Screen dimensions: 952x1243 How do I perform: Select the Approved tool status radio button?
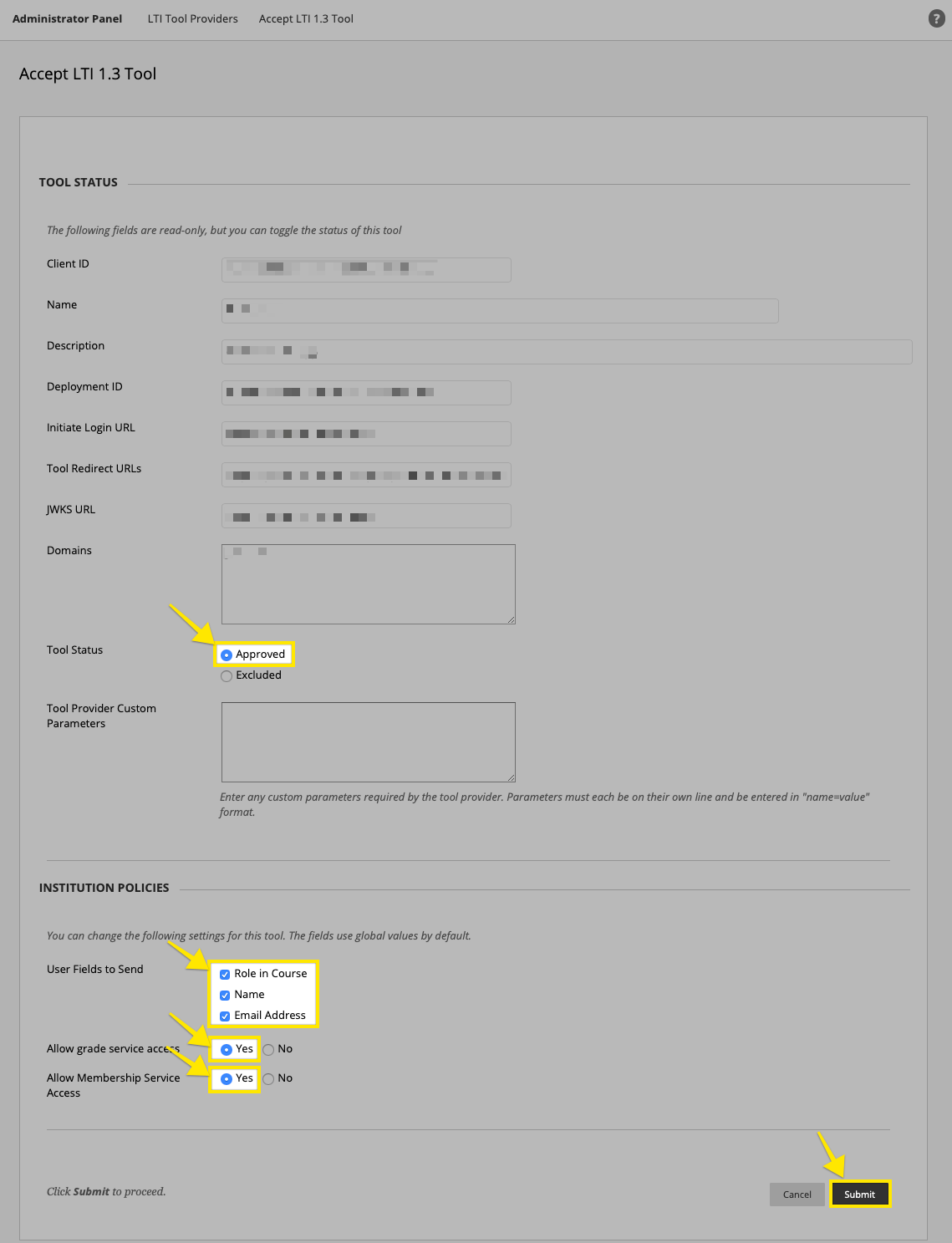click(227, 655)
